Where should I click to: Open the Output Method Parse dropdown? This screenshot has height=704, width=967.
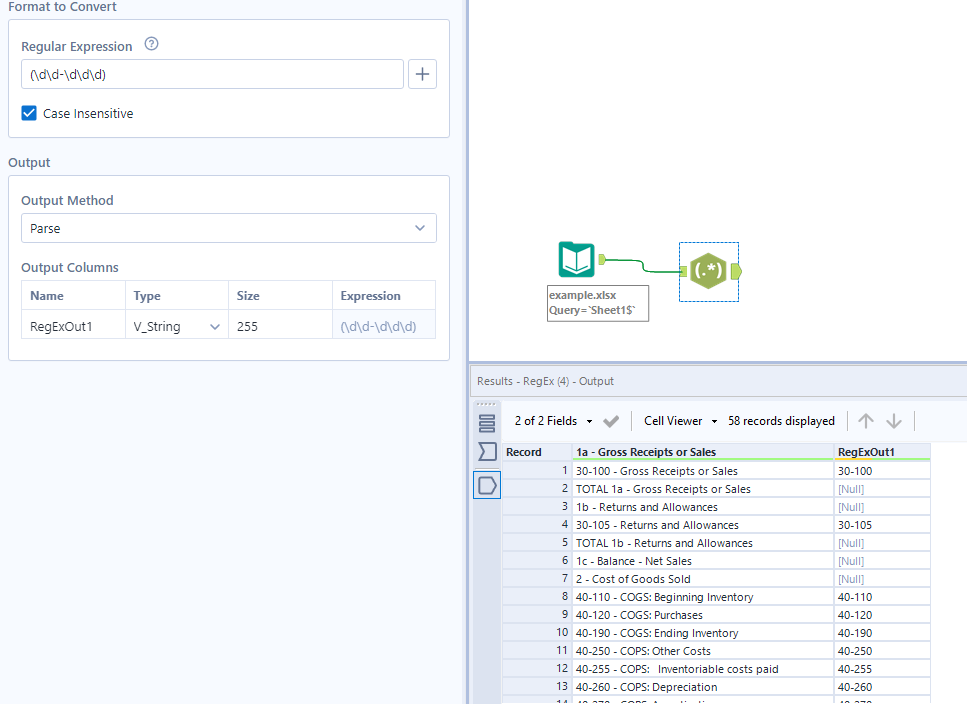[228, 228]
